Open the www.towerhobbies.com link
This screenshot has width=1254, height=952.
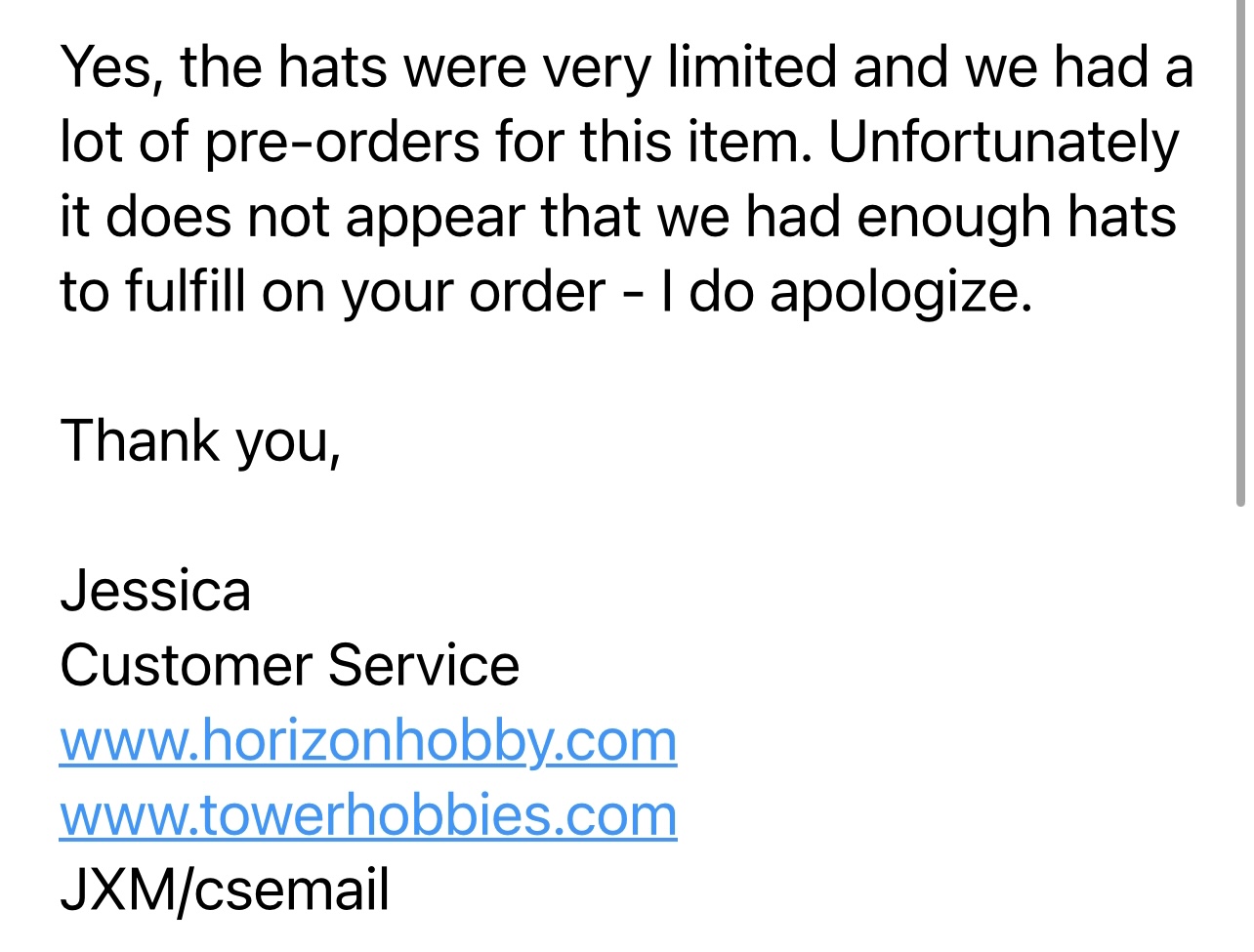click(x=368, y=815)
